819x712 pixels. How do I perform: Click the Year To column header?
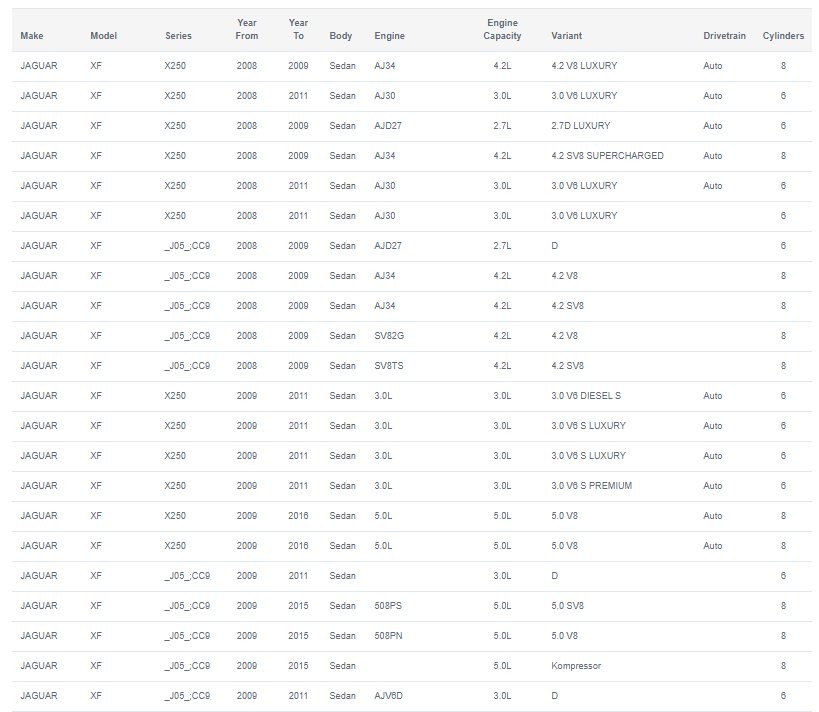pos(298,29)
